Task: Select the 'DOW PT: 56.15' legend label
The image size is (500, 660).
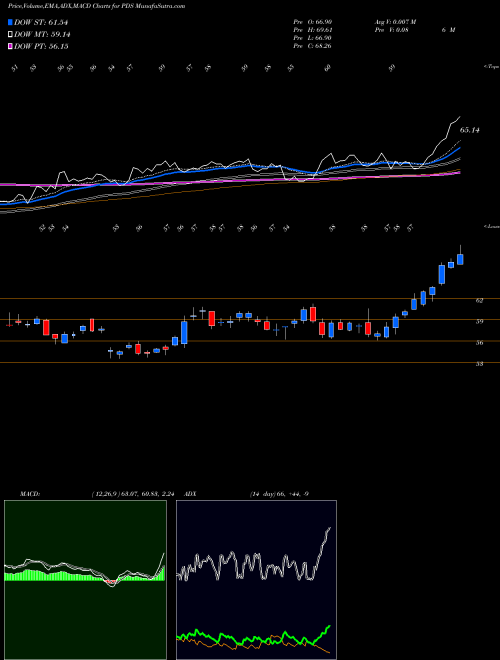Action: [x=41, y=46]
